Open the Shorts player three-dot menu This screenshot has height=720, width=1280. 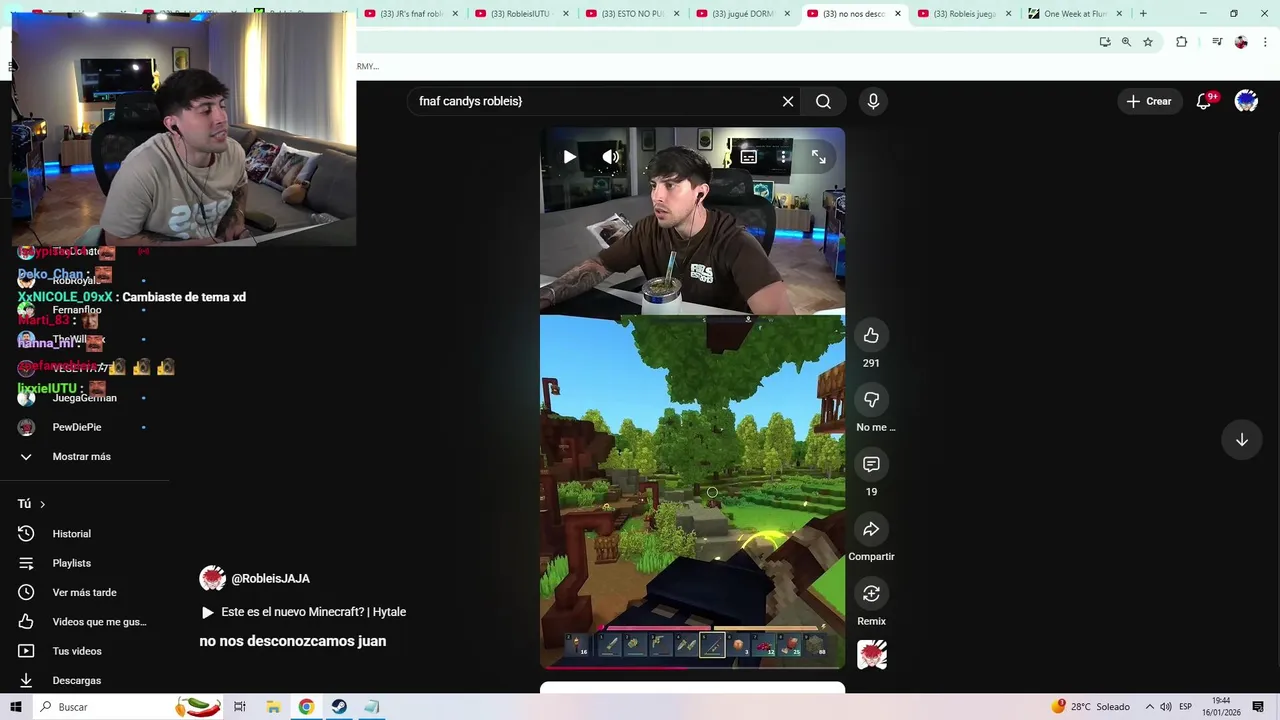click(783, 157)
